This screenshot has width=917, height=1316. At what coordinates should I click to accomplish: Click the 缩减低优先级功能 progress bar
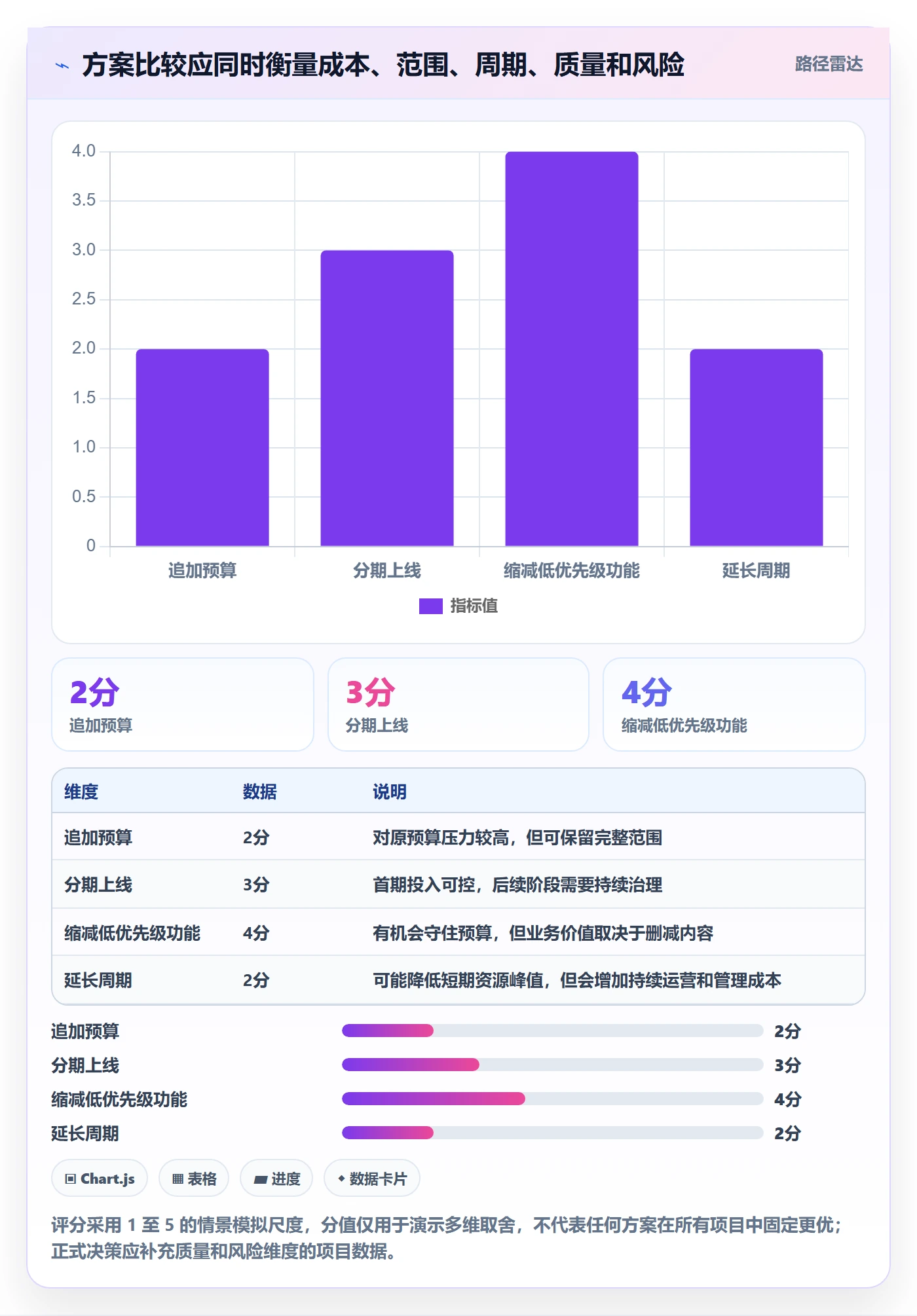tap(553, 1099)
